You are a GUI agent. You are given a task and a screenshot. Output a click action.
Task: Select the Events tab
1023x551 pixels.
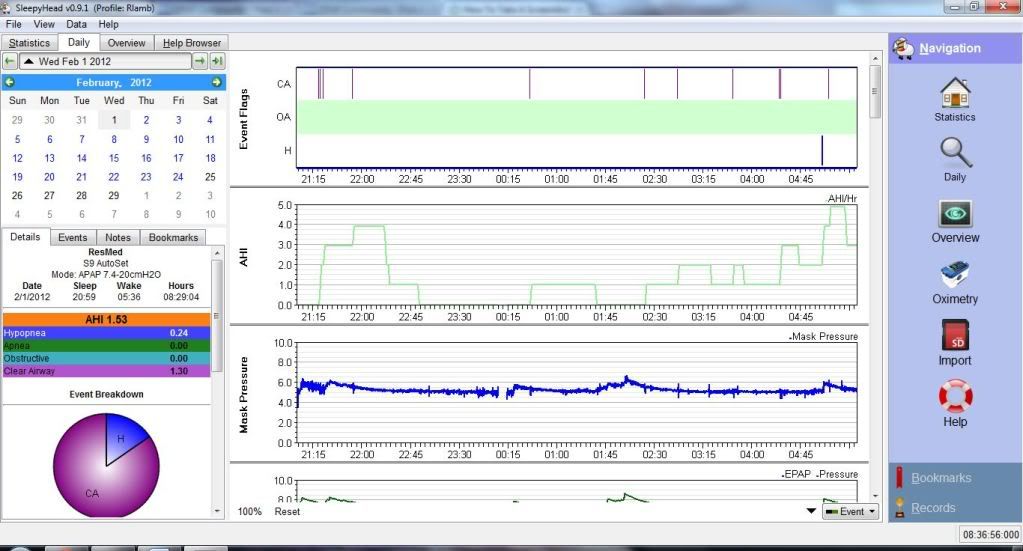coord(72,238)
